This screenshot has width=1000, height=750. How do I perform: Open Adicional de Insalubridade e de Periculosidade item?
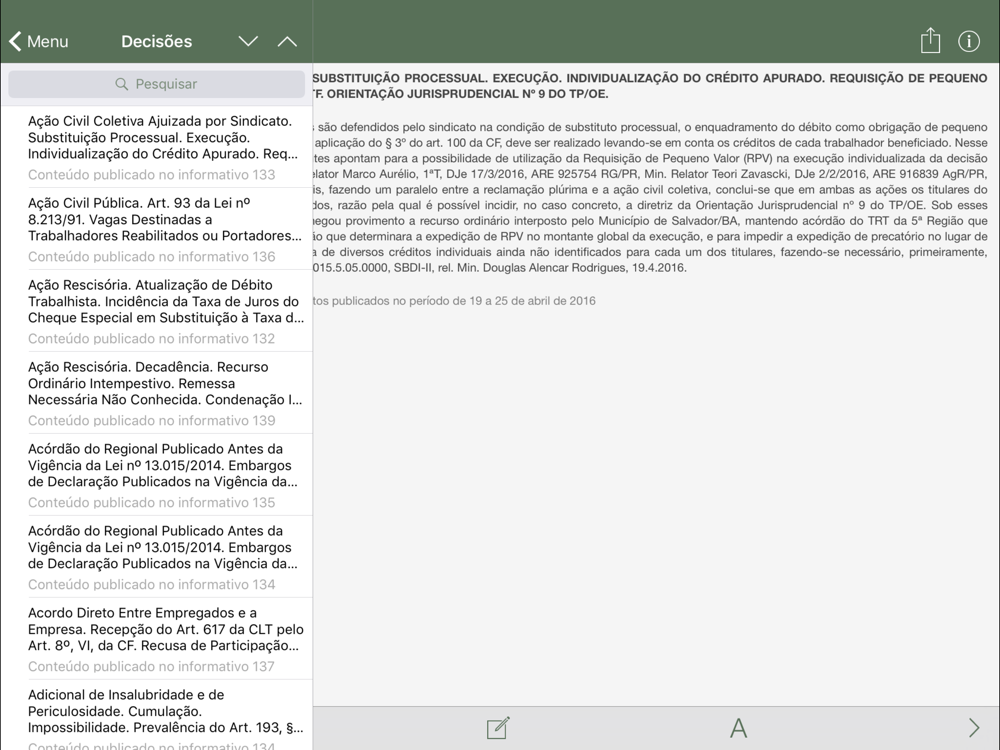click(x=156, y=715)
